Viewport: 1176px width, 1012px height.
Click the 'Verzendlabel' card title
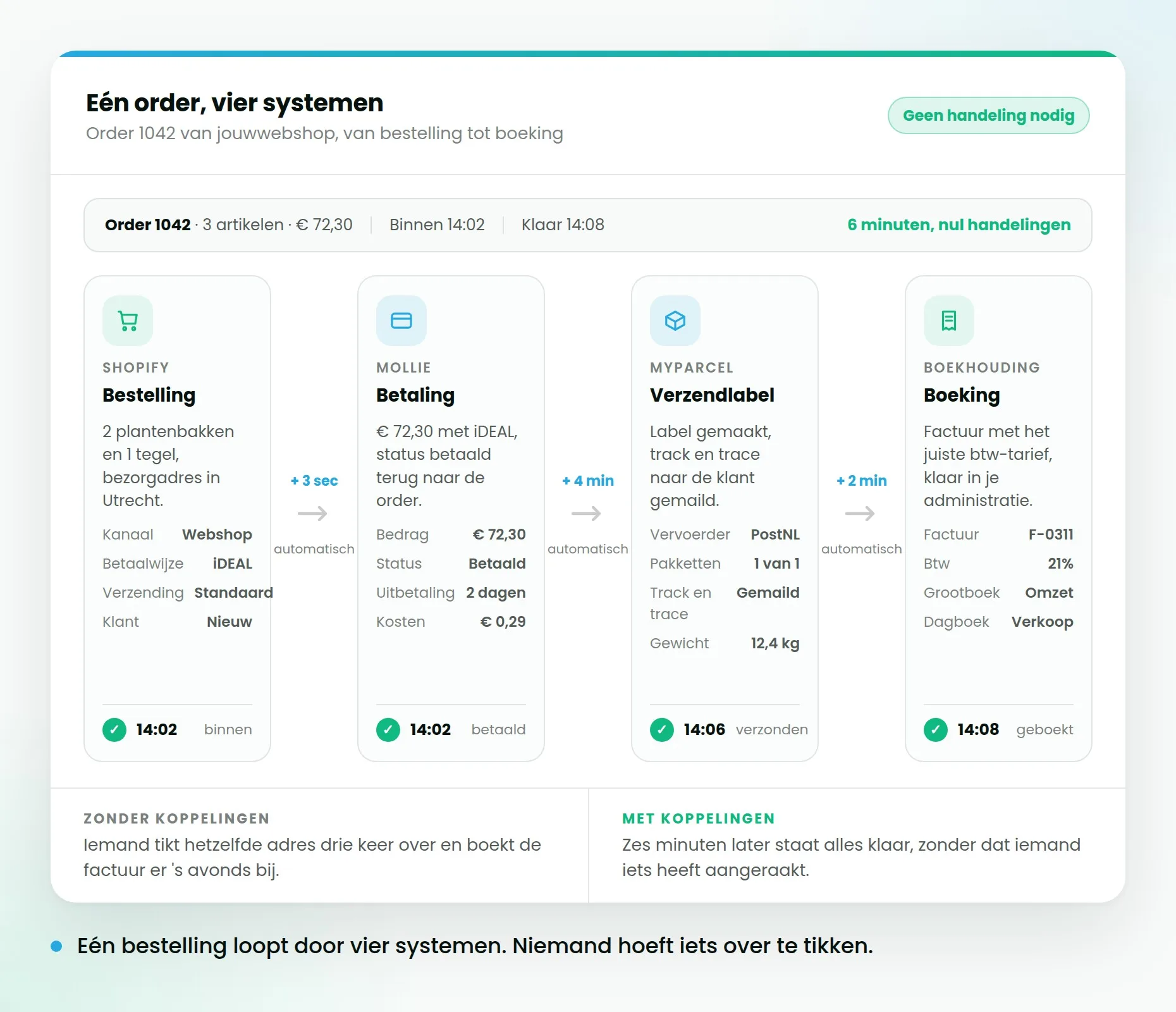pyautogui.click(x=712, y=395)
